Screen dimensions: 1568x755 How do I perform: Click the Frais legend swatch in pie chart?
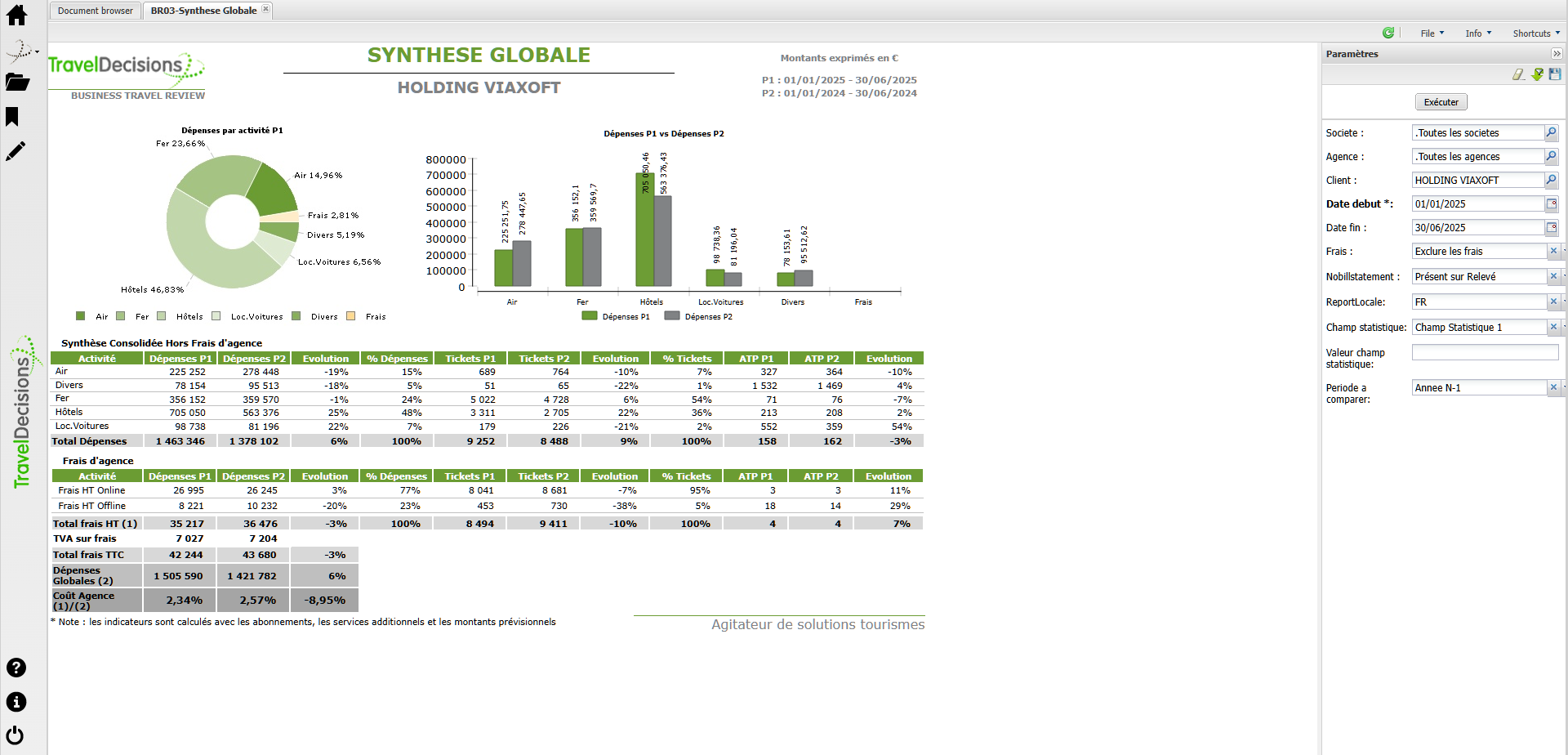[x=351, y=316]
